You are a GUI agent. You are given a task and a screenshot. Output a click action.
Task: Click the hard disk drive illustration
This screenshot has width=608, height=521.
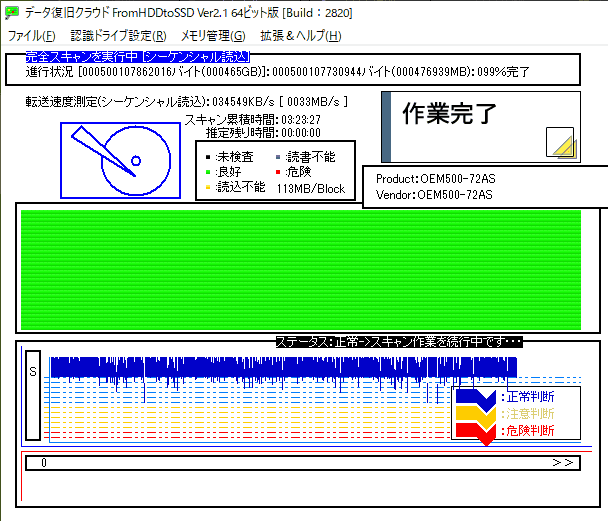(121, 160)
